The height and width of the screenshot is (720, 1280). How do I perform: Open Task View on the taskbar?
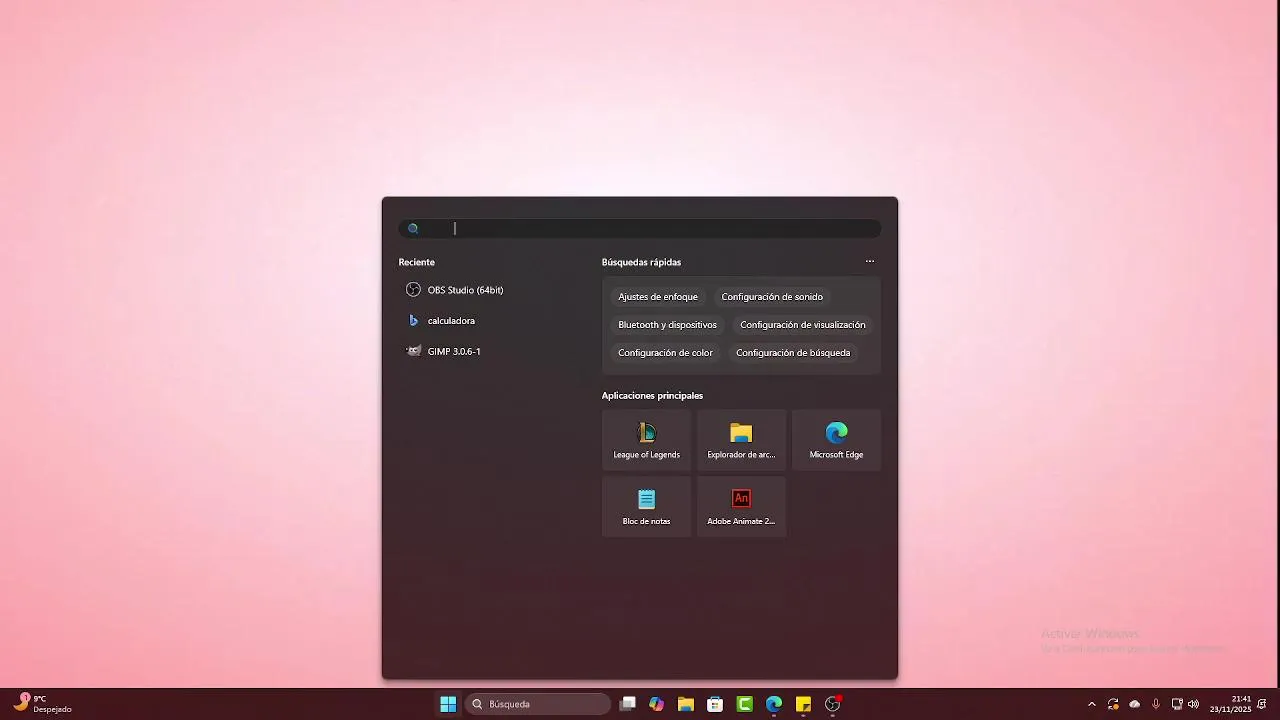(x=627, y=704)
